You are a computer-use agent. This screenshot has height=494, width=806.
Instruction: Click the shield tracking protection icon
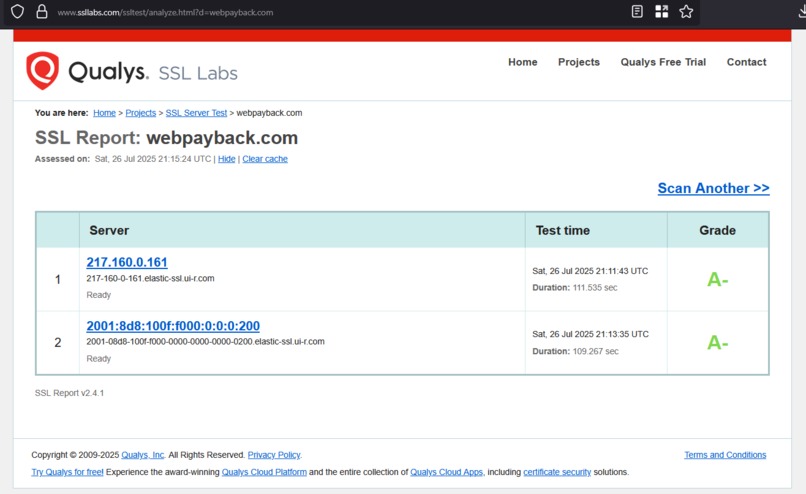coord(17,11)
